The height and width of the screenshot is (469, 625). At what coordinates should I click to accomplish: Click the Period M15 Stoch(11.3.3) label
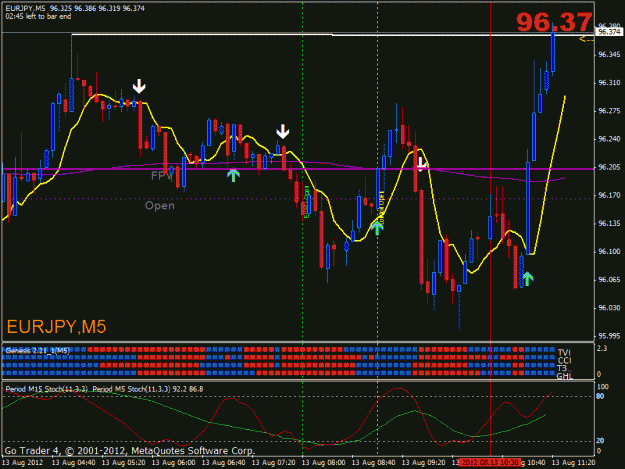click(x=47, y=389)
